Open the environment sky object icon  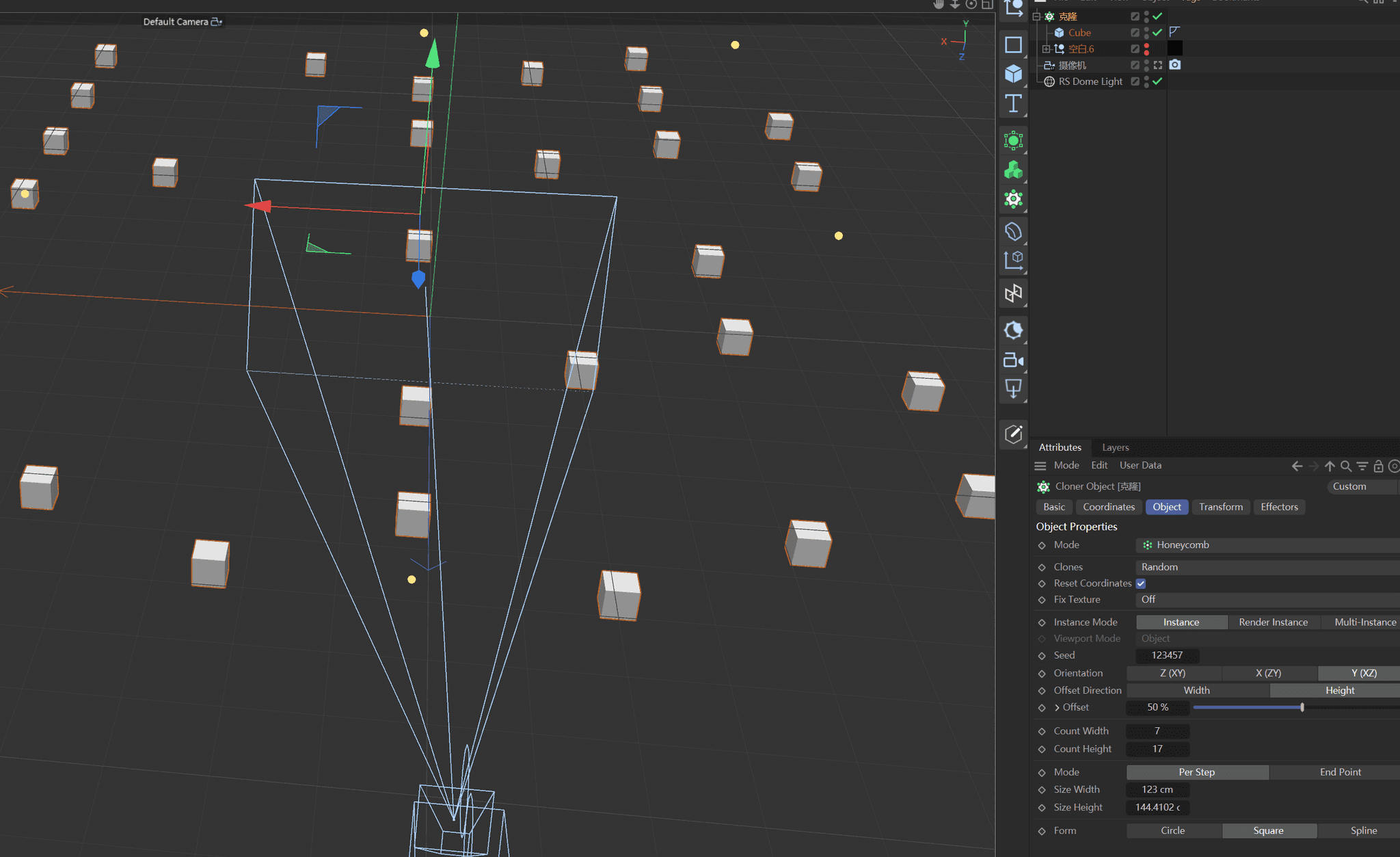[1013, 331]
